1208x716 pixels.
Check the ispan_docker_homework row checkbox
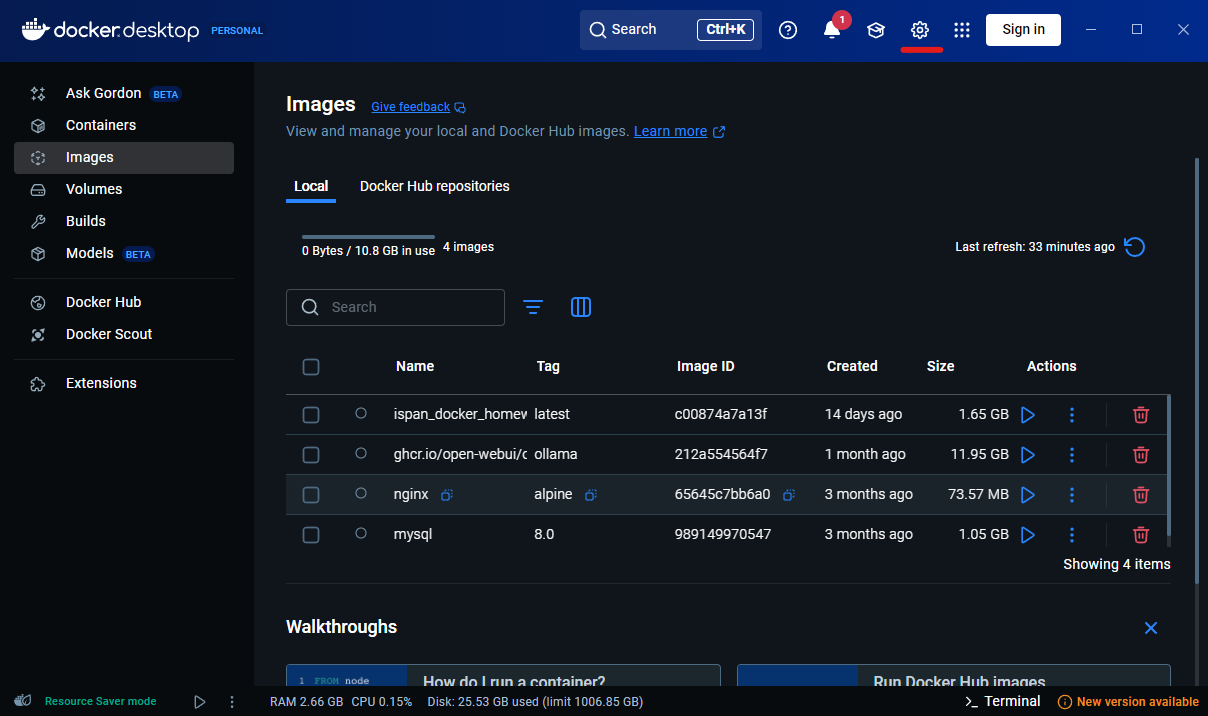point(311,414)
